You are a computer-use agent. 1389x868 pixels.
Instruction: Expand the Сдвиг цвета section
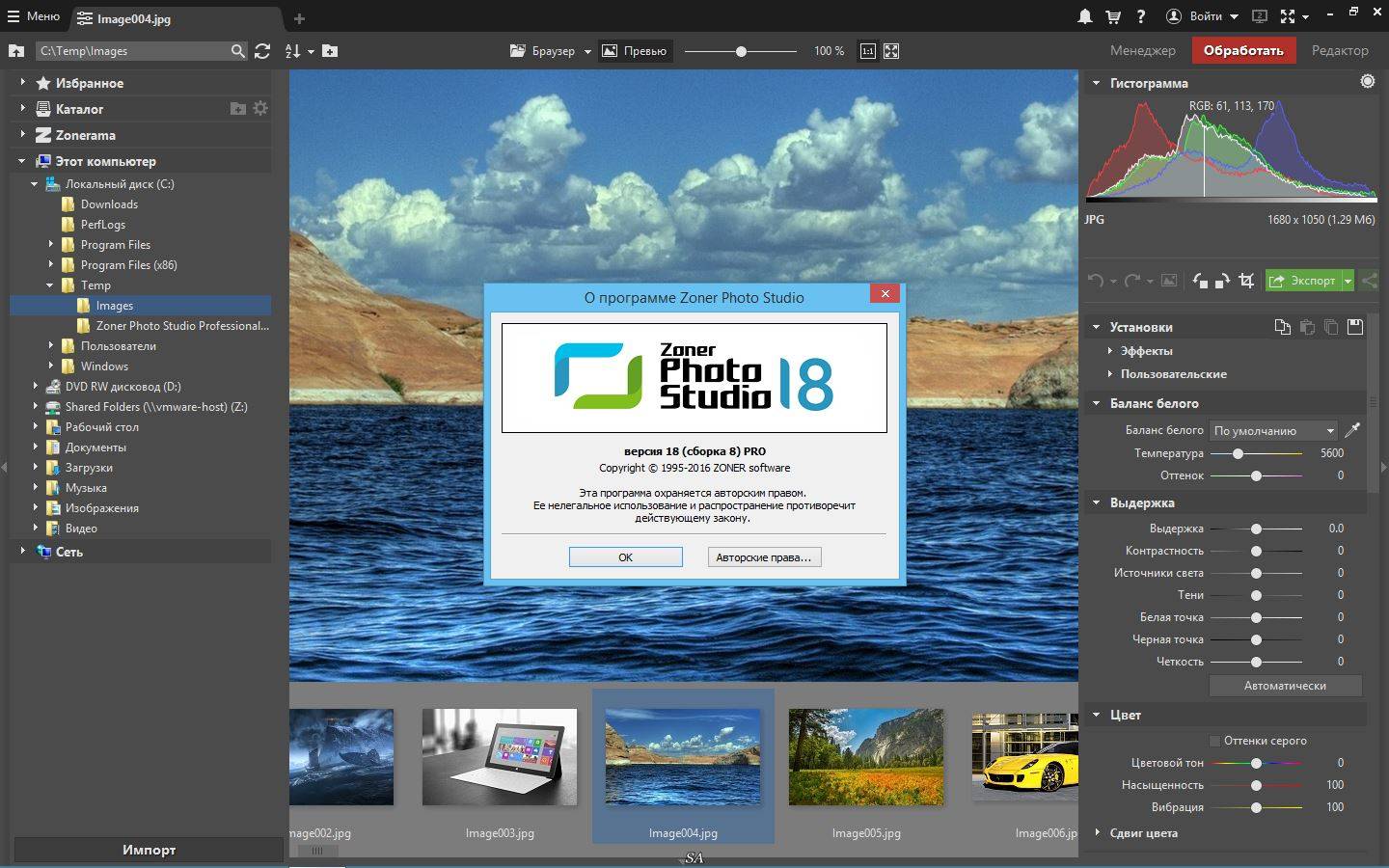(1097, 832)
